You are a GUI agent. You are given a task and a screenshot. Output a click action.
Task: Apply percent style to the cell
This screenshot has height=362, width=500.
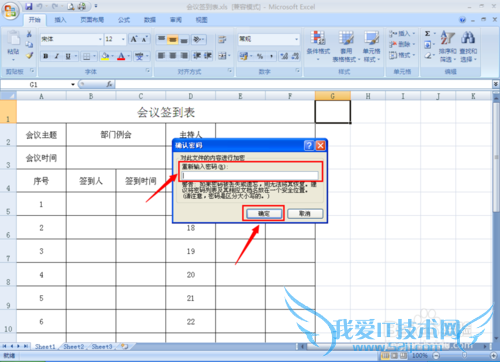click(x=260, y=56)
